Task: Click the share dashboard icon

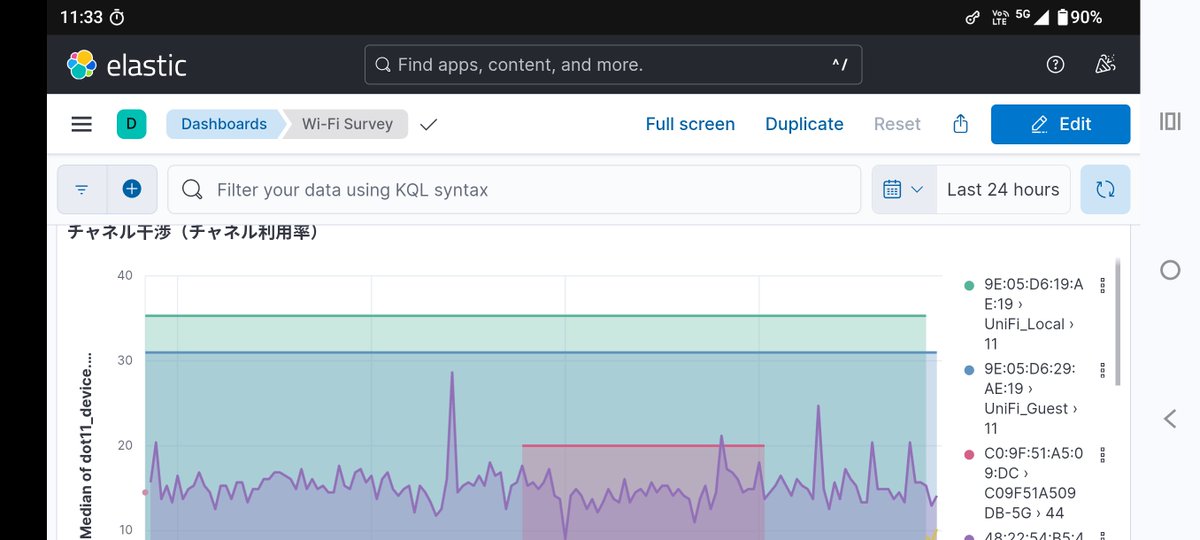Action: click(x=960, y=124)
